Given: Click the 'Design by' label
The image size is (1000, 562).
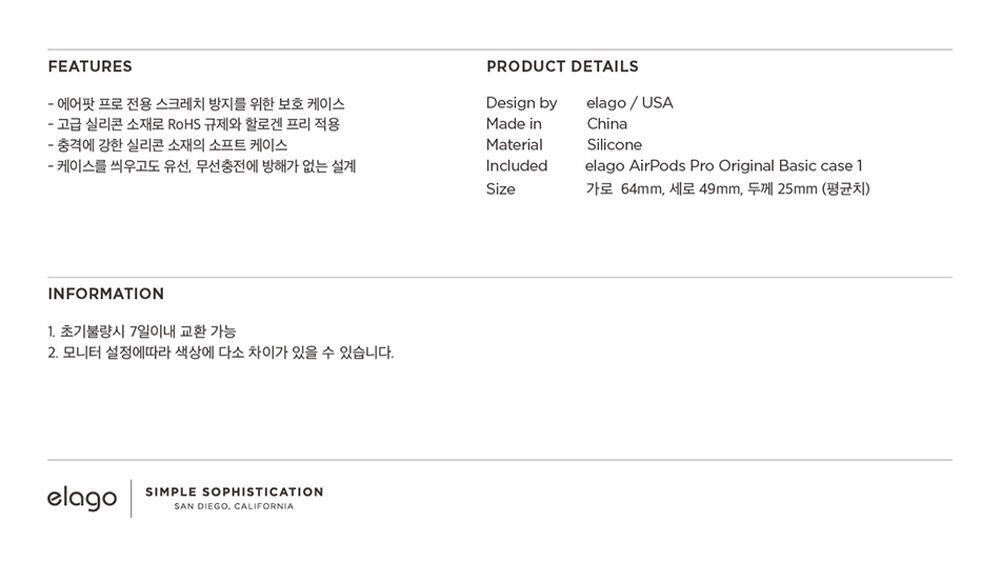Looking at the screenshot, I should [522, 103].
